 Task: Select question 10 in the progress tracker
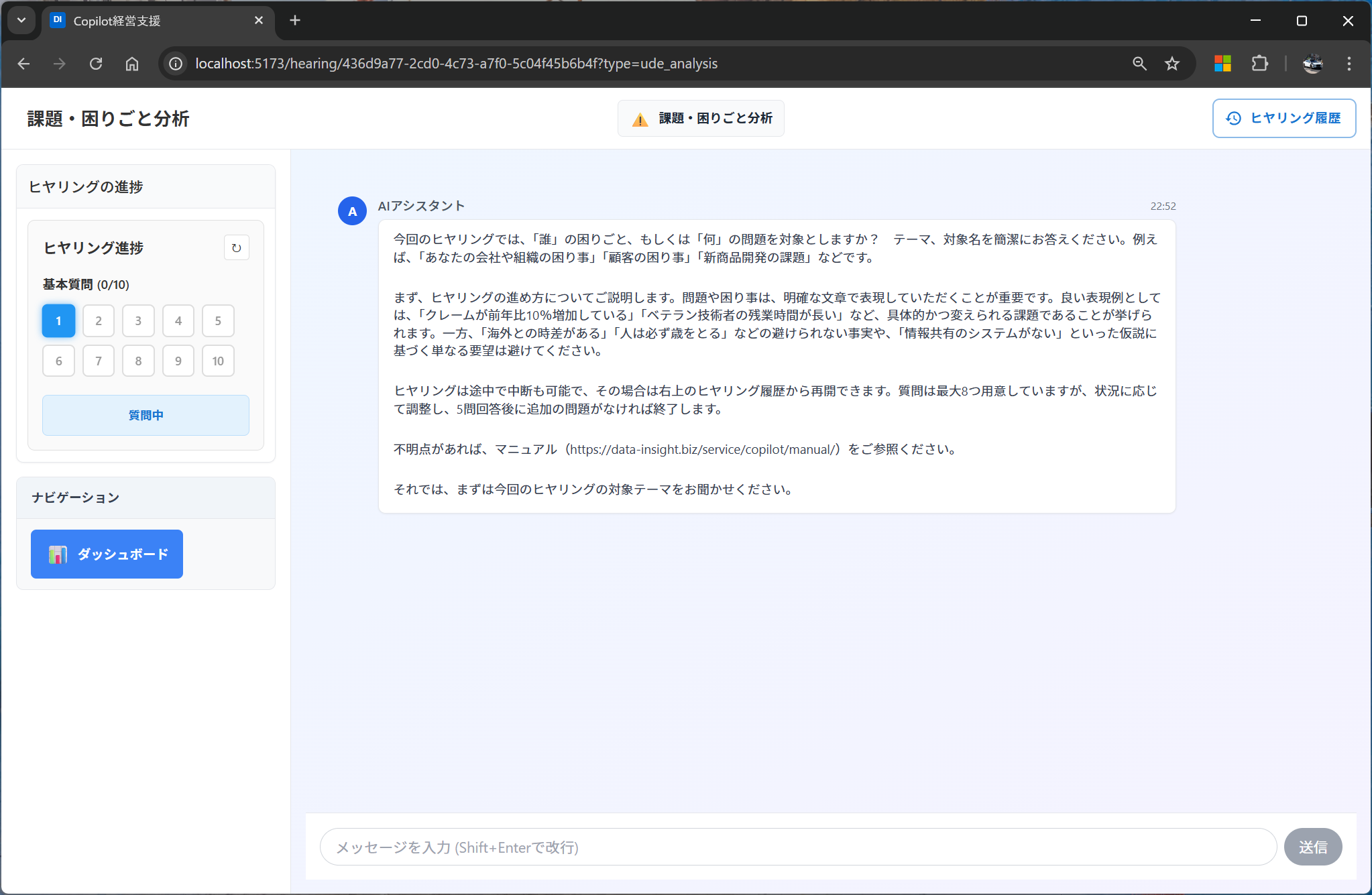pyautogui.click(x=218, y=361)
